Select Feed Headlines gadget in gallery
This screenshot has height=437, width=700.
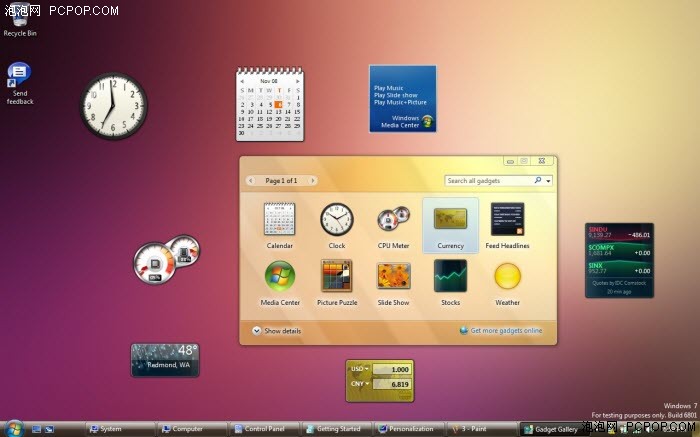tap(507, 225)
